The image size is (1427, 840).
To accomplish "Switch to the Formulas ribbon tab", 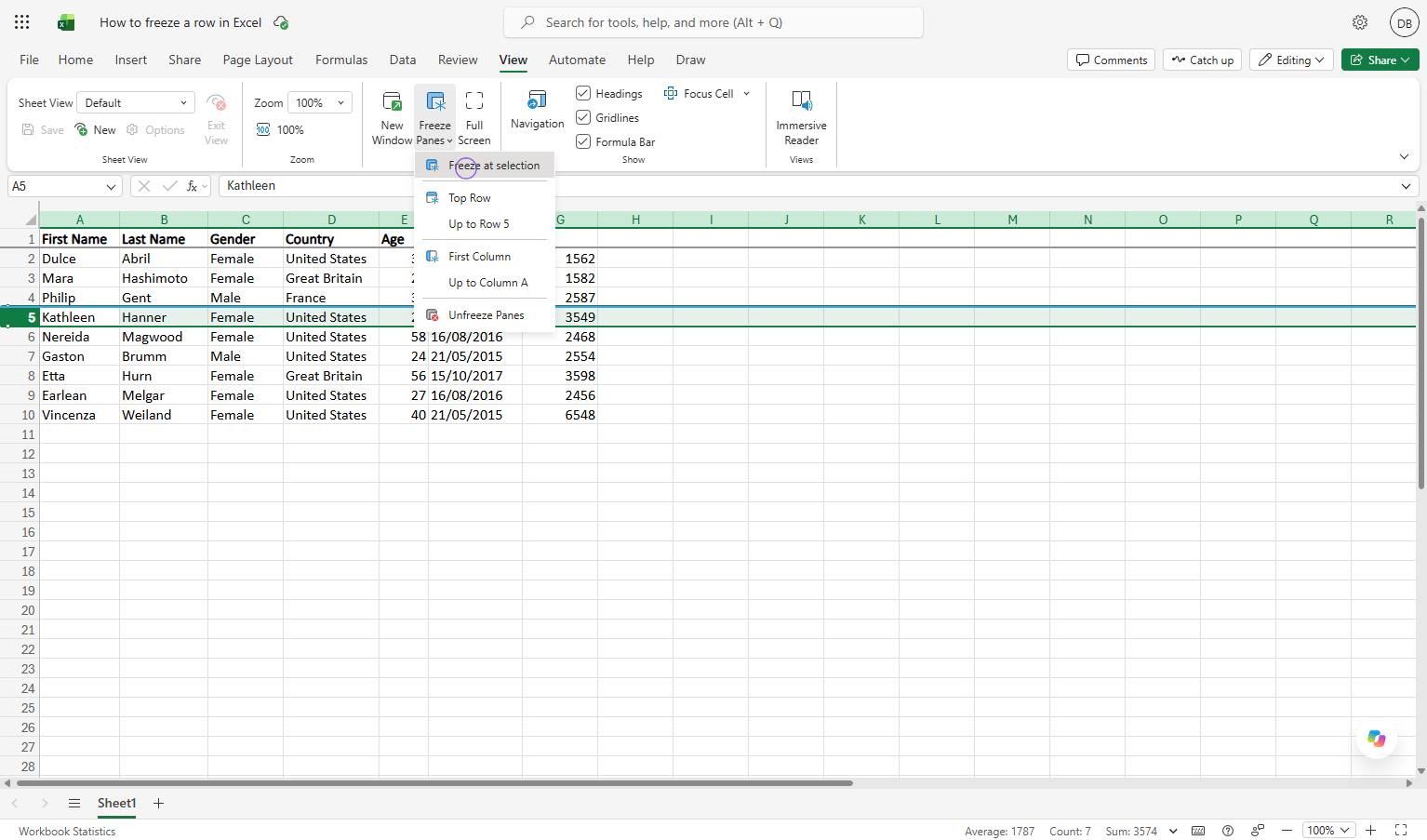I will pyautogui.click(x=341, y=60).
